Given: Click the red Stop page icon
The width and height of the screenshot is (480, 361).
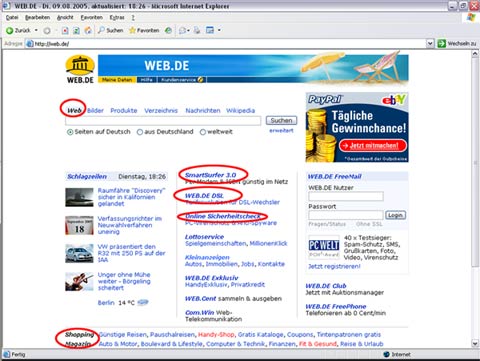Looking at the screenshot, I should tap(65, 31).
